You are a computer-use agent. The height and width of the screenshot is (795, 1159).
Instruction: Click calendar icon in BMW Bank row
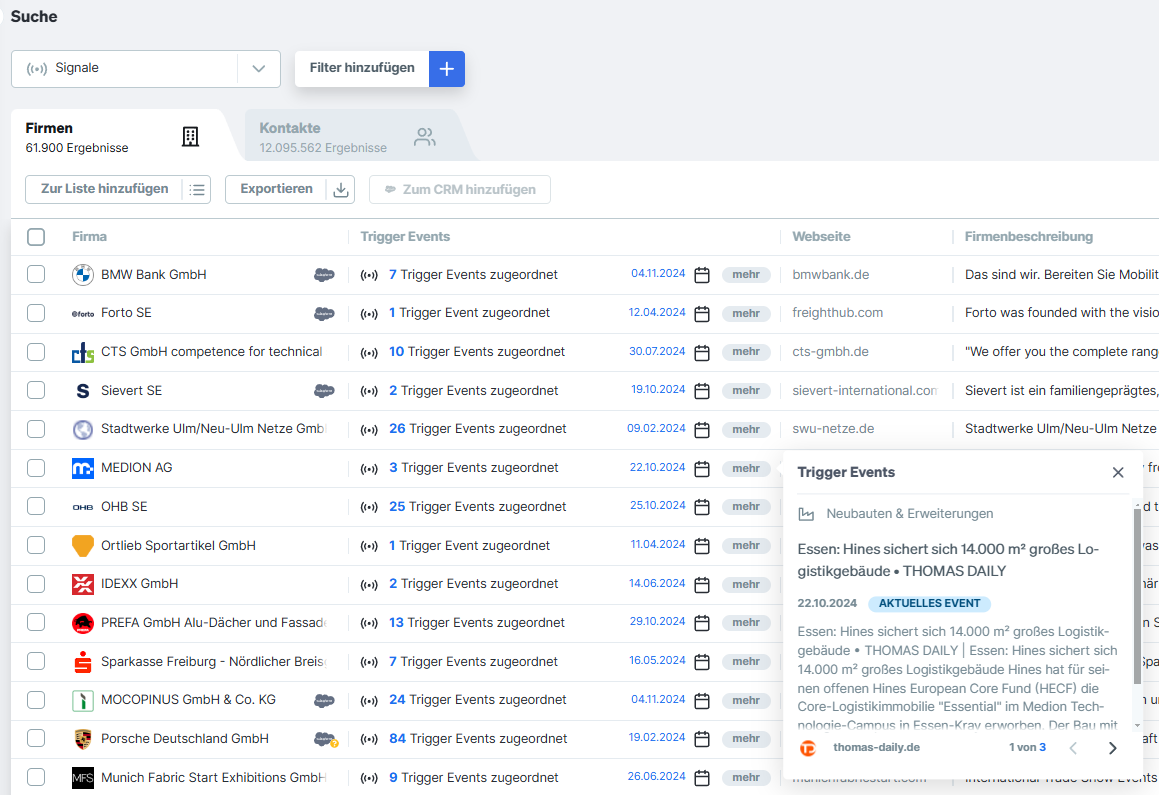702,275
